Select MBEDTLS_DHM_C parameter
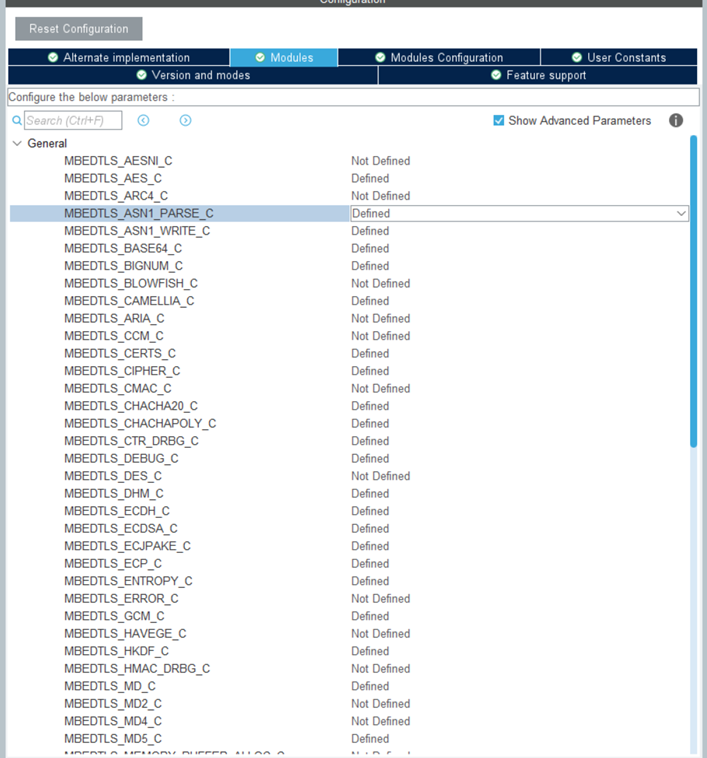This screenshot has width=707, height=758. pos(114,494)
